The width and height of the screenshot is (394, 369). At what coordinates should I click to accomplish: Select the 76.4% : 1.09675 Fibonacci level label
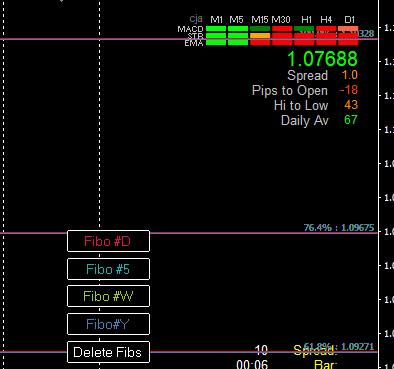coord(339,228)
